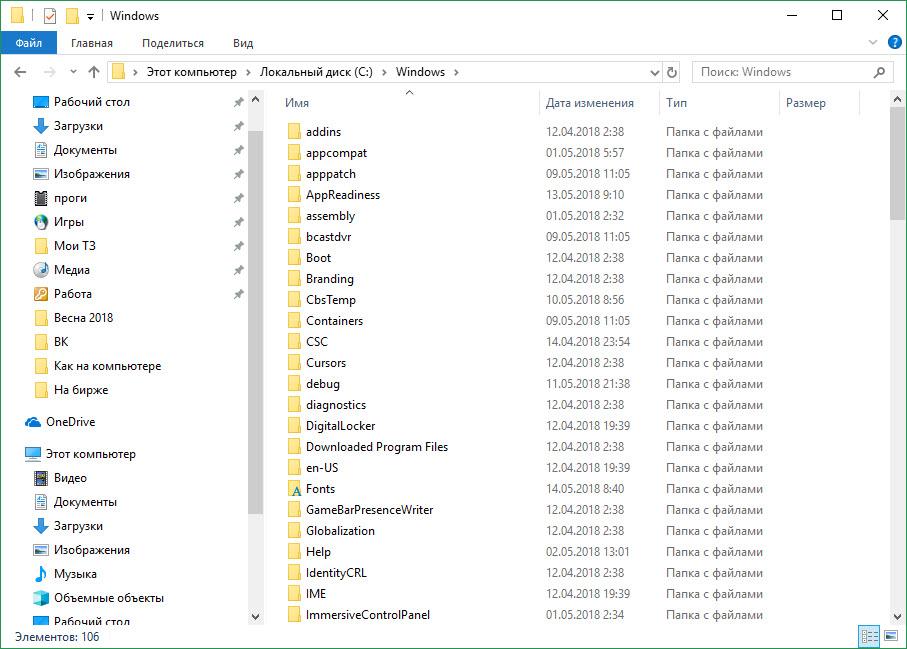Click the search magnifier icon
The image size is (907, 649).
pyautogui.click(x=880, y=72)
